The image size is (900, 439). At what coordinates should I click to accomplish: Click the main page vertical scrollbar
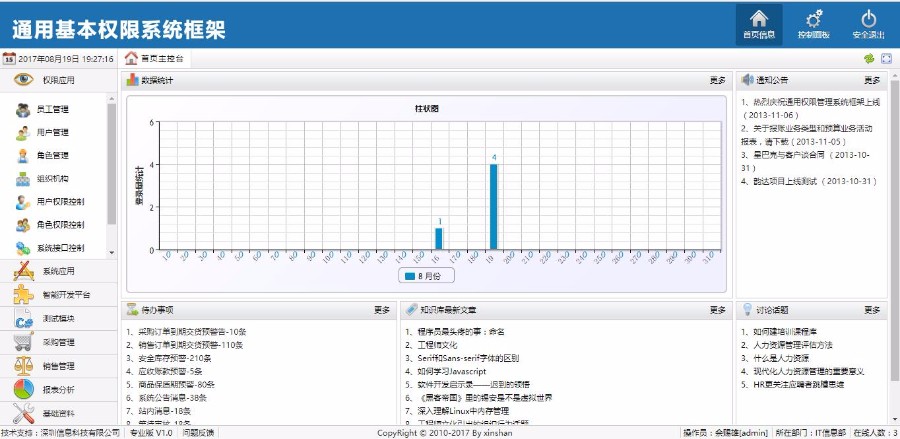click(x=894, y=230)
